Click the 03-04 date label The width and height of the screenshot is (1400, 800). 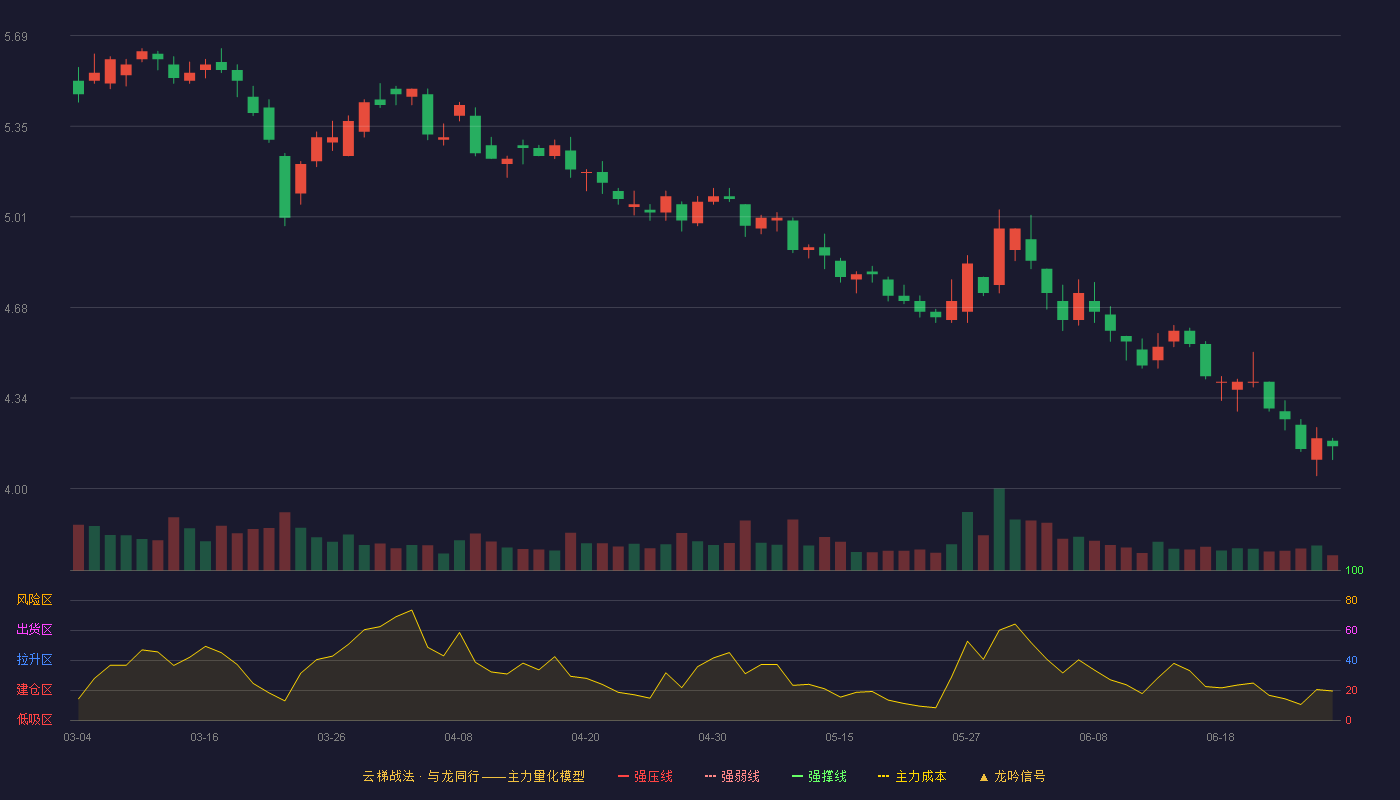pos(77,737)
